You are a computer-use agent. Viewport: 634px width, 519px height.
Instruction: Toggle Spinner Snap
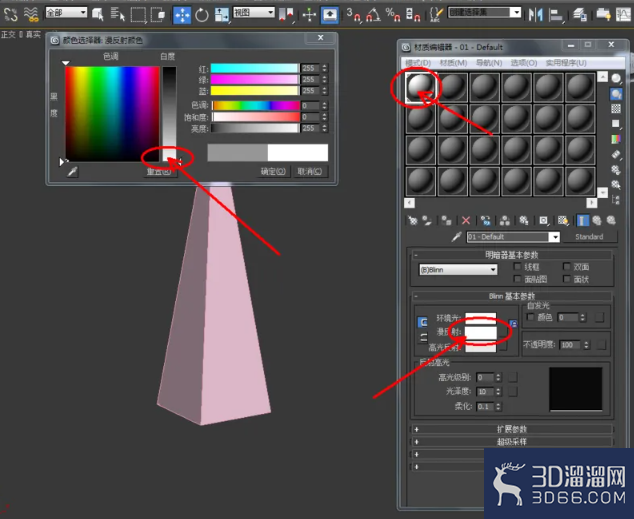pyautogui.click(x=413, y=15)
